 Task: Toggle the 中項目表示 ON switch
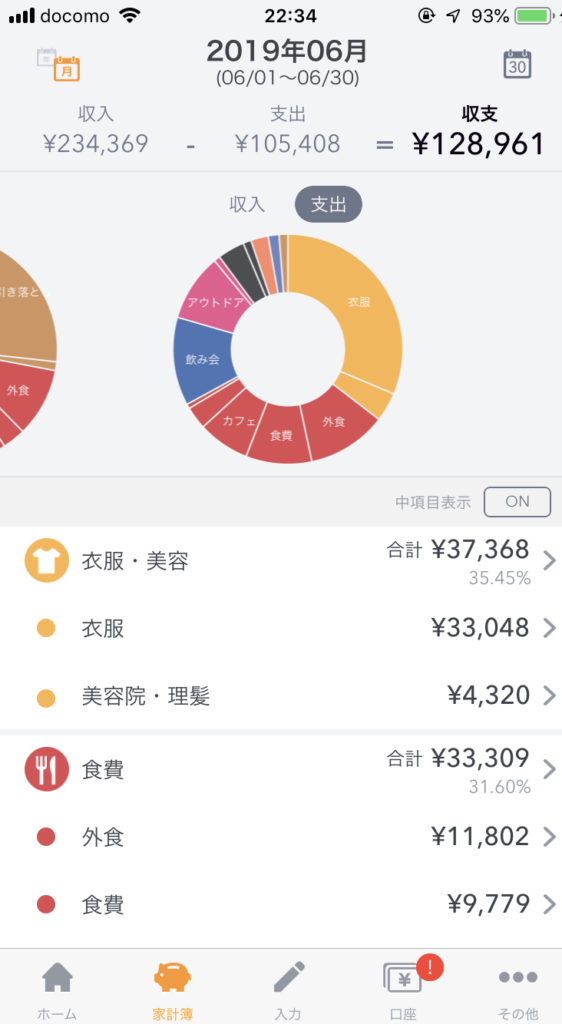(517, 502)
